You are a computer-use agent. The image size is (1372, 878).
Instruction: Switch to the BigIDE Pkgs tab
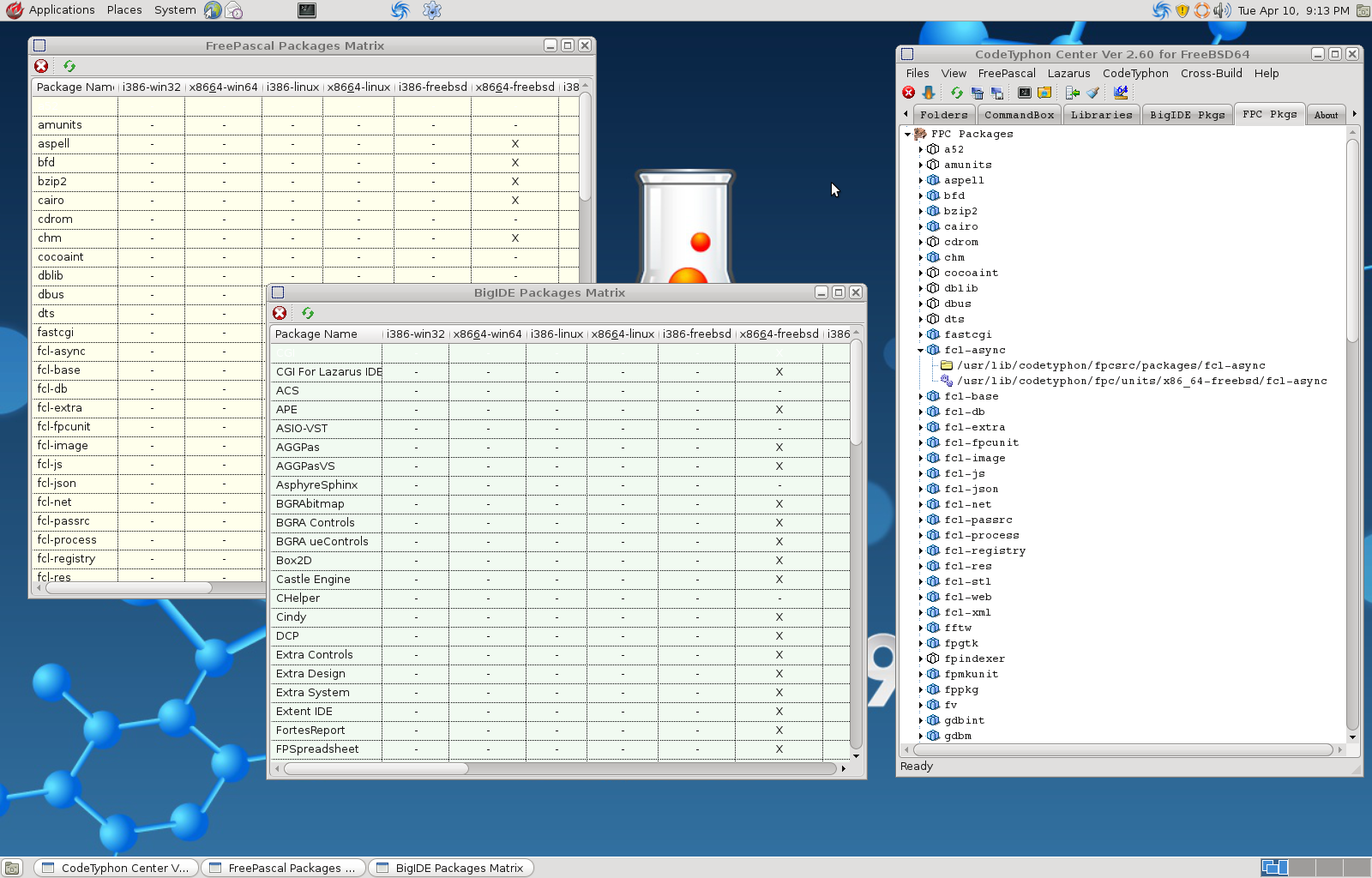pyautogui.click(x=1188, y=115)
